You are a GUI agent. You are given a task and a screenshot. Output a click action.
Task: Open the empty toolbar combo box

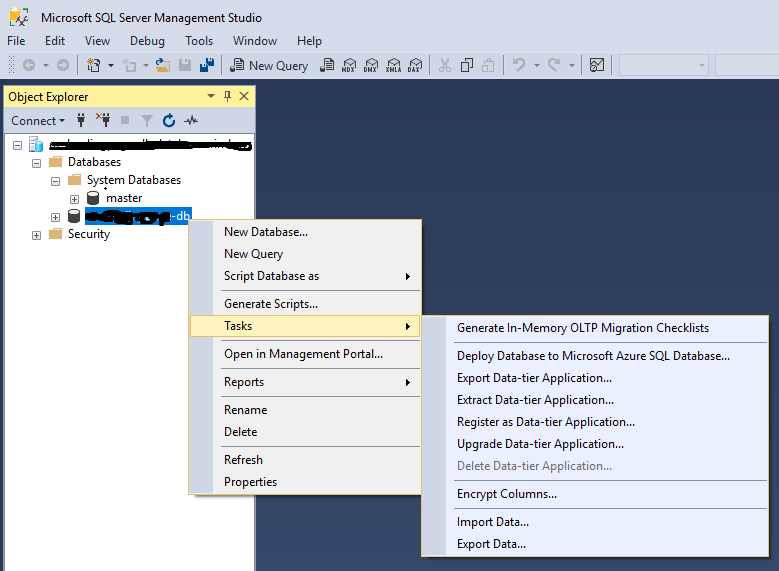[664, 65]
